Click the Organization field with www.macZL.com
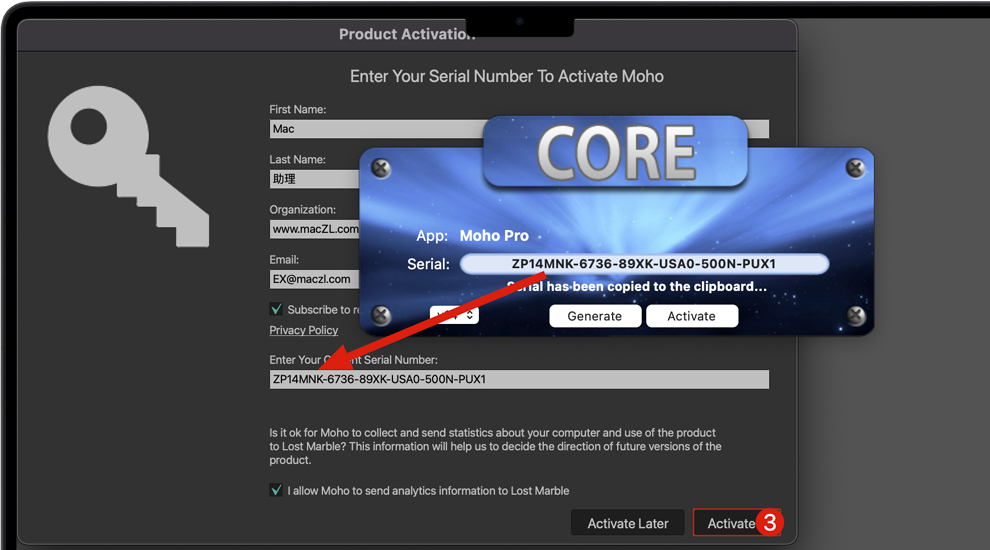Screen dimensions: 990x550 click(x=314, y=229)
